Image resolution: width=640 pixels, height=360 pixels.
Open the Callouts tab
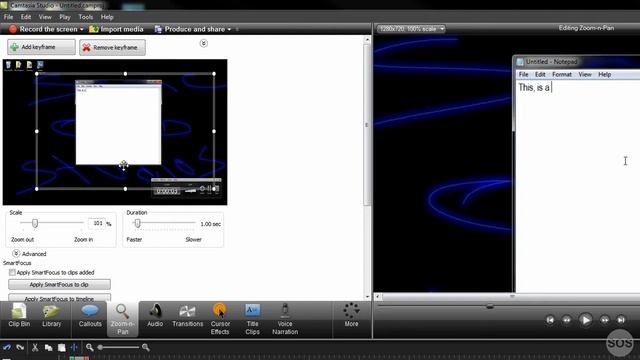click(x=90, y=315)
